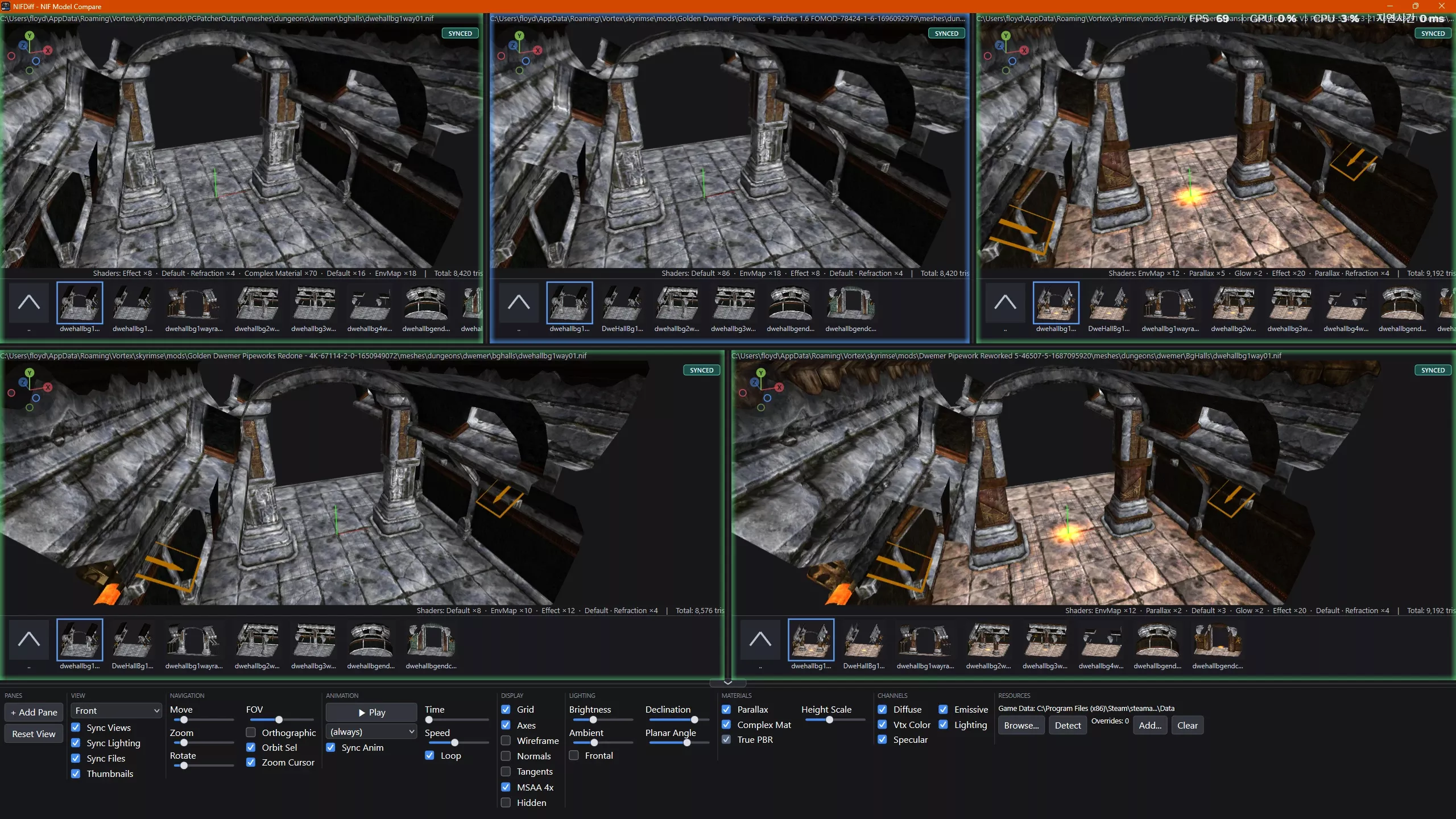Click Browse... for game data resources
This screenshot has width=1456, height=819.
coord(1021,726)
